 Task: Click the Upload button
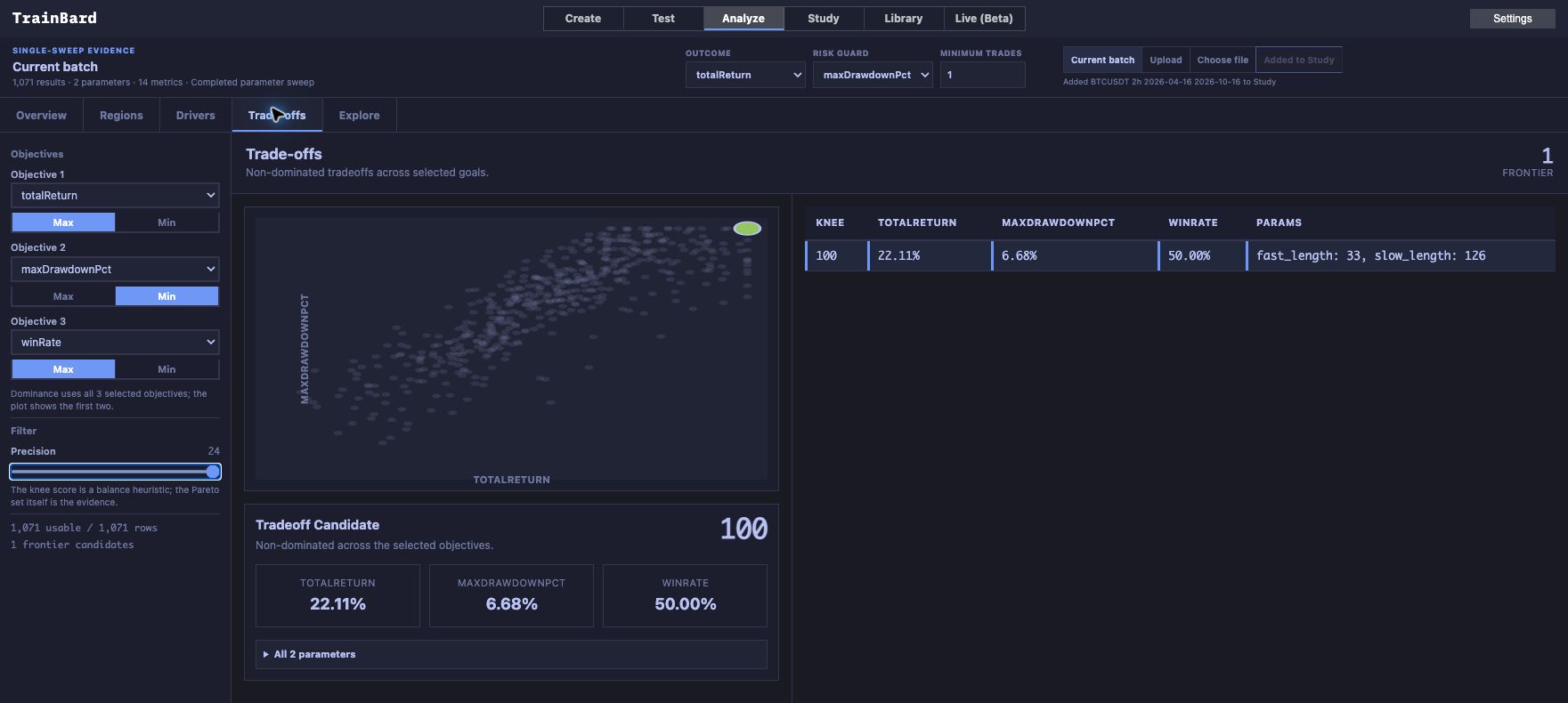pyautogui.click(x=1166, y=60)
